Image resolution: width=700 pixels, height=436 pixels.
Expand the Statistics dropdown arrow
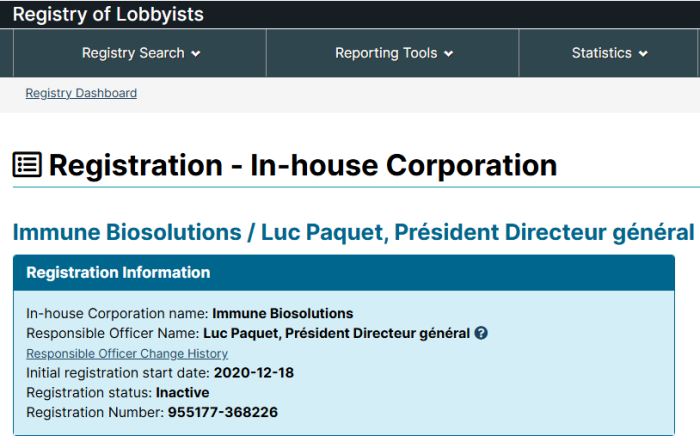643,54
